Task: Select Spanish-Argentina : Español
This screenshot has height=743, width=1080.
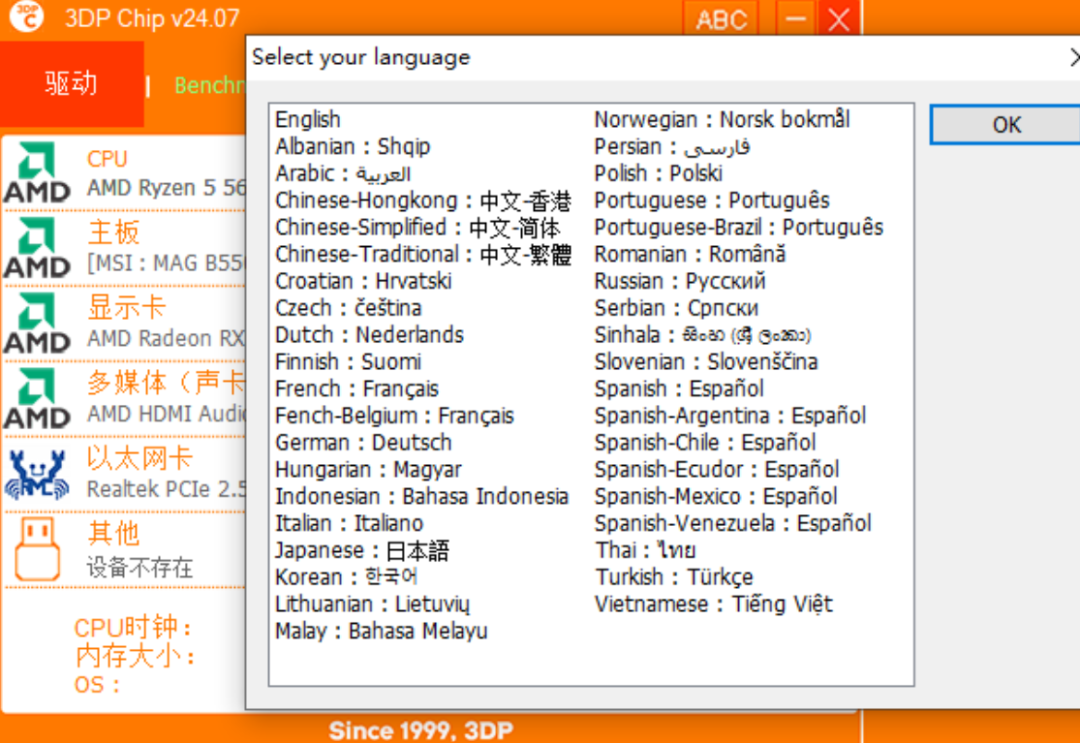Action: (x=730, y=415)
